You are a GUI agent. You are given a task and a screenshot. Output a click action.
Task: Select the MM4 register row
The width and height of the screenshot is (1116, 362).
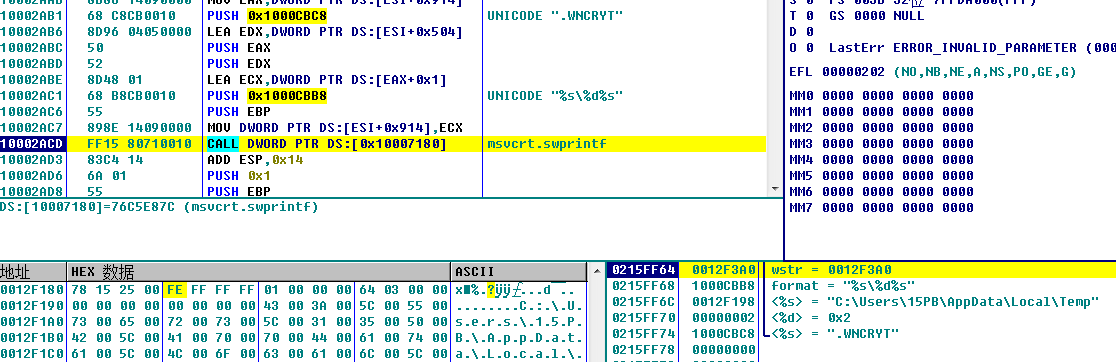click(x=882, y=160)
